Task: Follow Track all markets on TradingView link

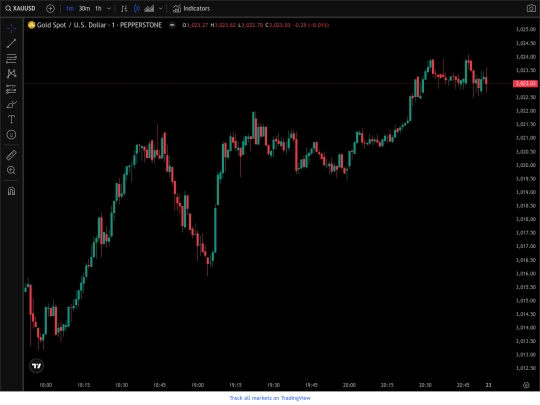Action: [x=270, y=398]
